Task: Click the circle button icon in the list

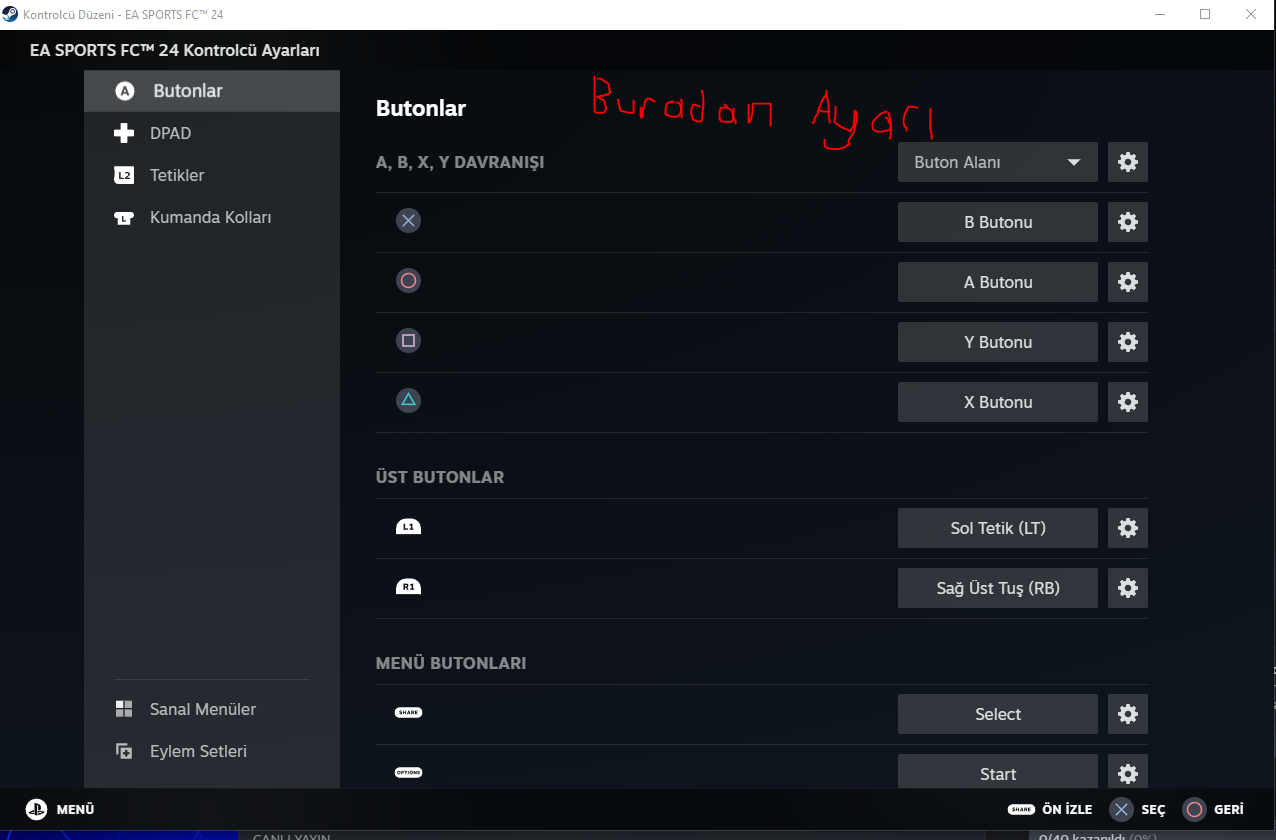Action: pos(408,281)
